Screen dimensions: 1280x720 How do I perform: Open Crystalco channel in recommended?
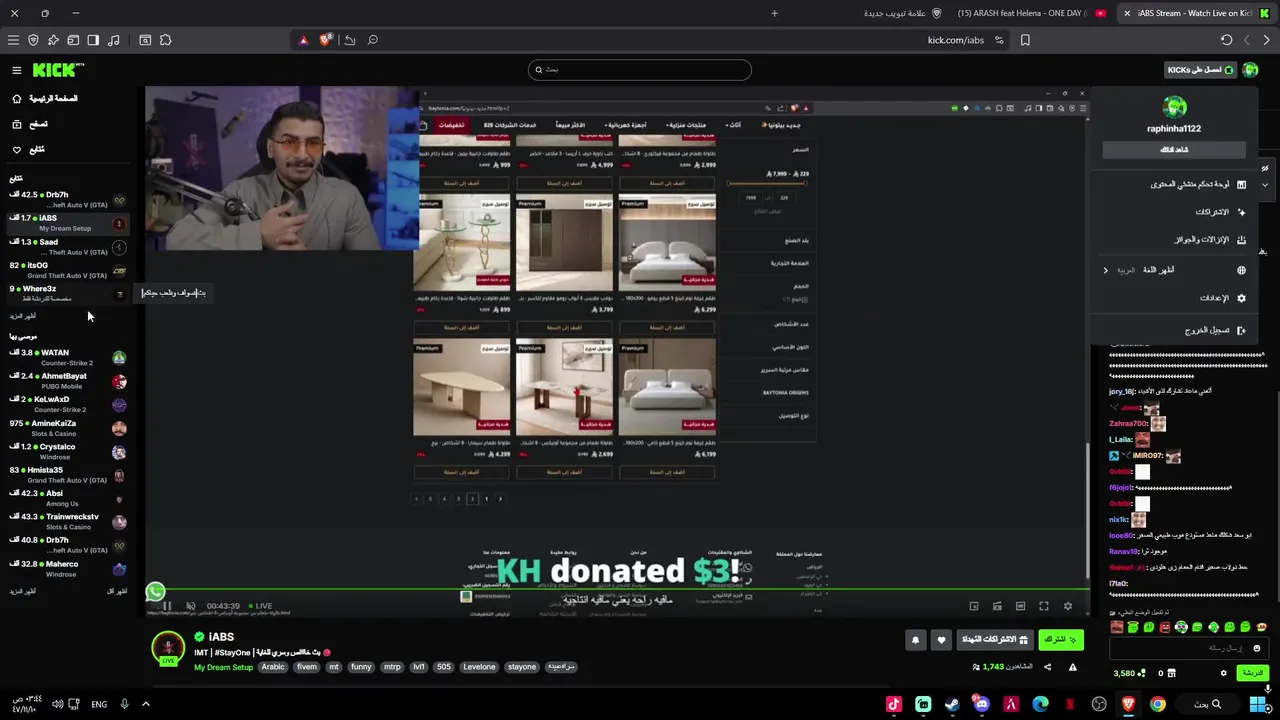pyautogui.click(x=67, y=451)
